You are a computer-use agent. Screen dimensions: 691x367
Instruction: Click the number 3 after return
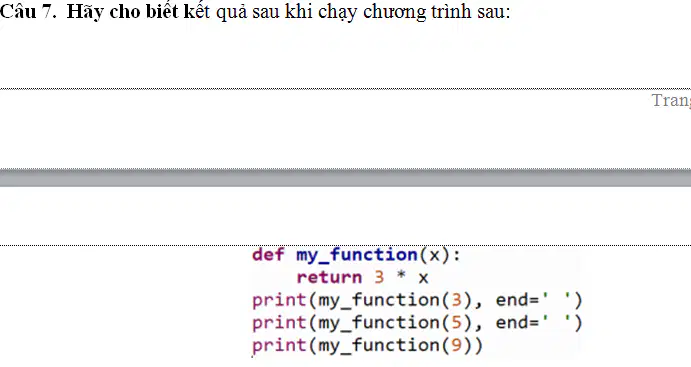tap(379, 278)
